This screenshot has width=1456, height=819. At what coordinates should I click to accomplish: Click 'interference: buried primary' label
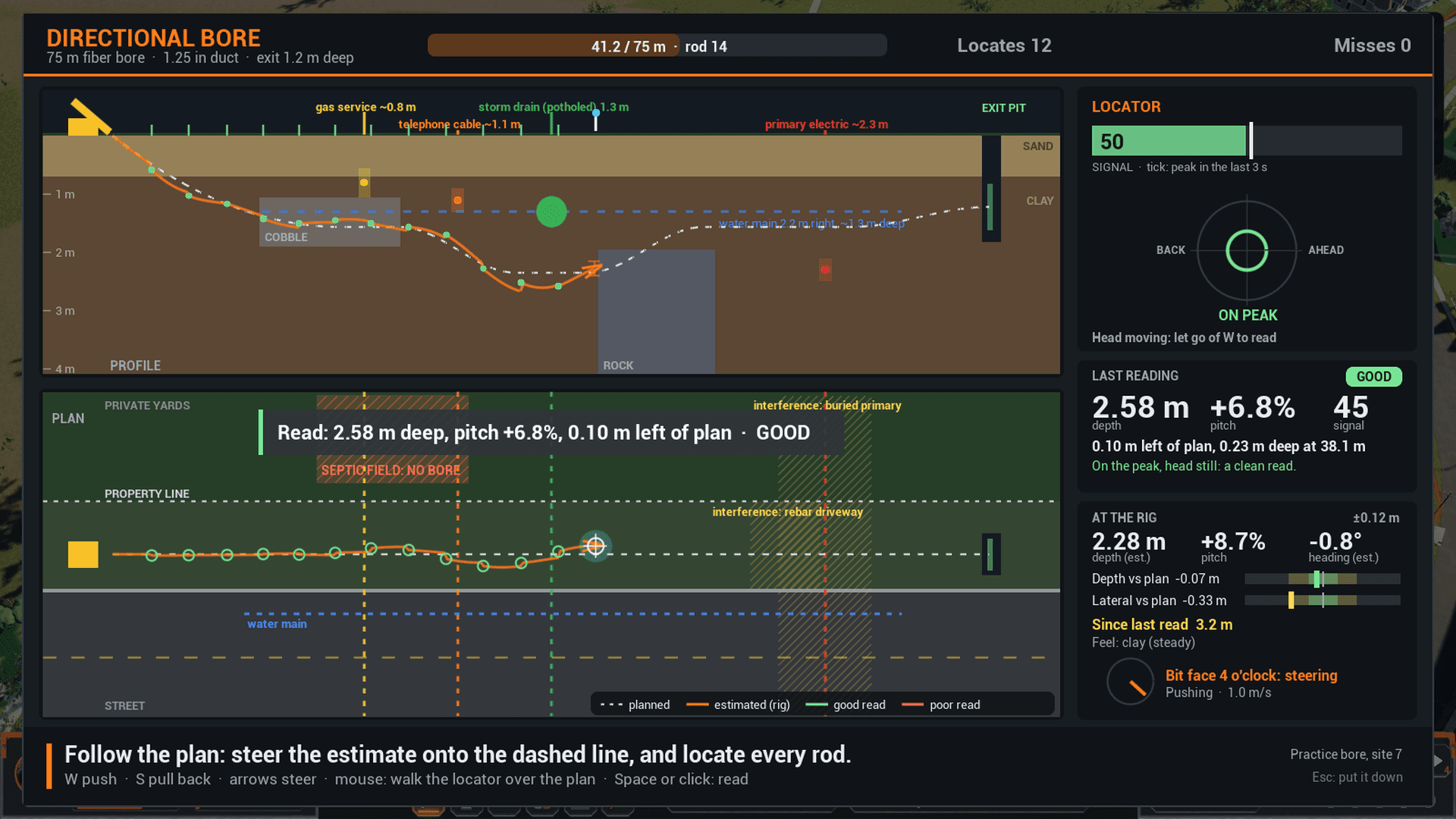[x=827, y=406]
